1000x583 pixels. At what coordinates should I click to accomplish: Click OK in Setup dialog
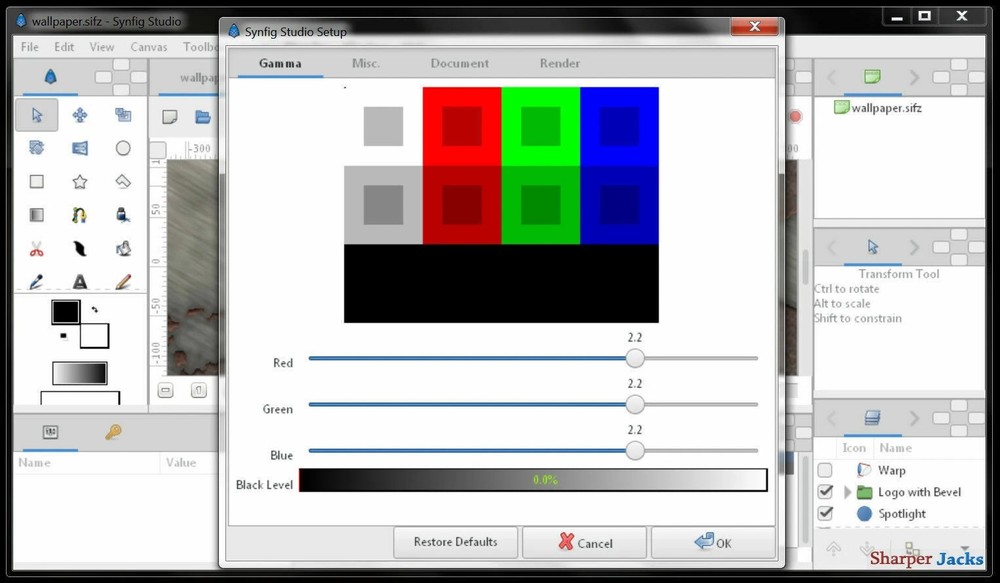[x=713, y=542]
